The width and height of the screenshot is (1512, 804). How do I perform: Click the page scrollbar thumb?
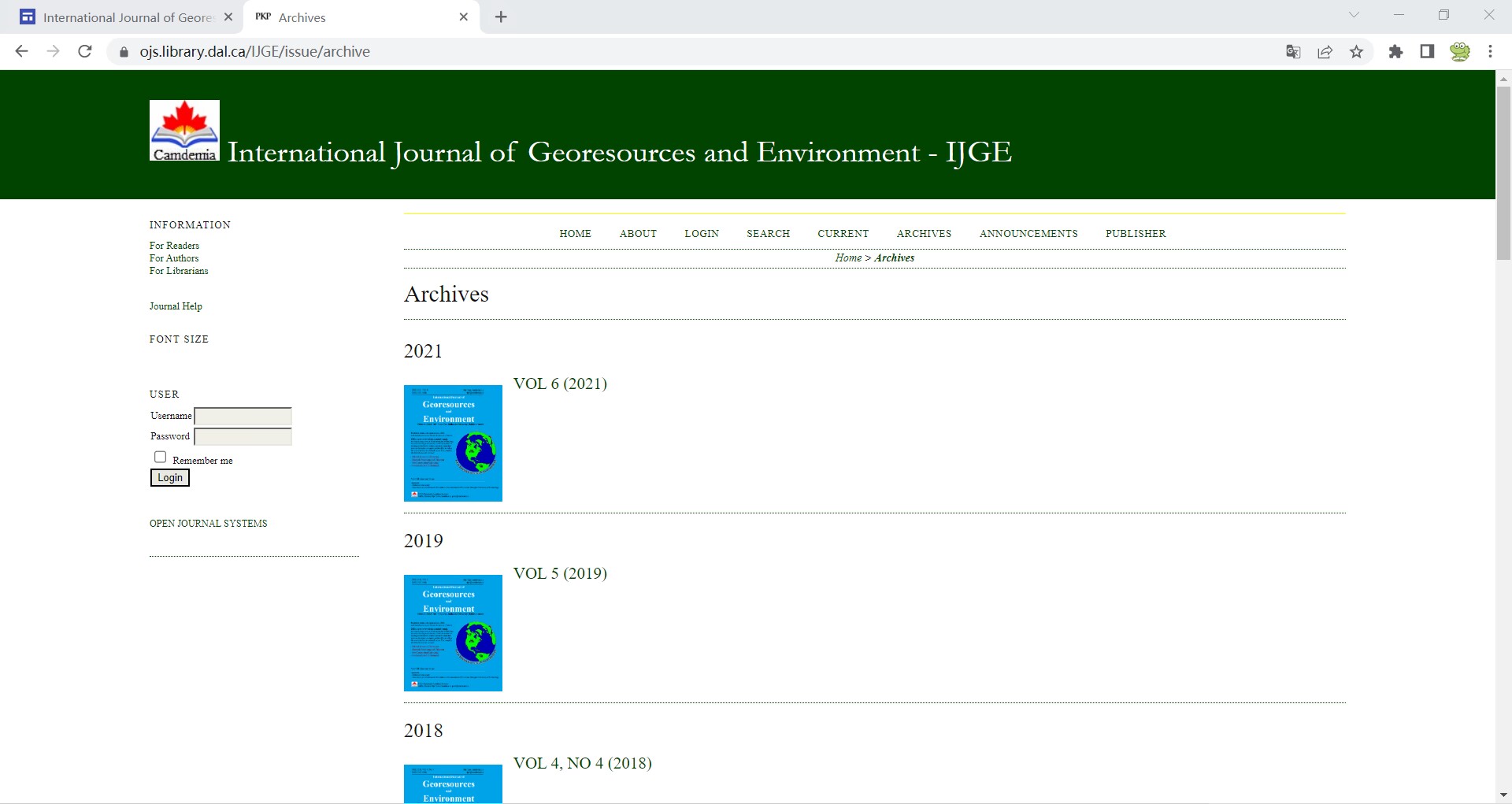(x=1503, y=173)
